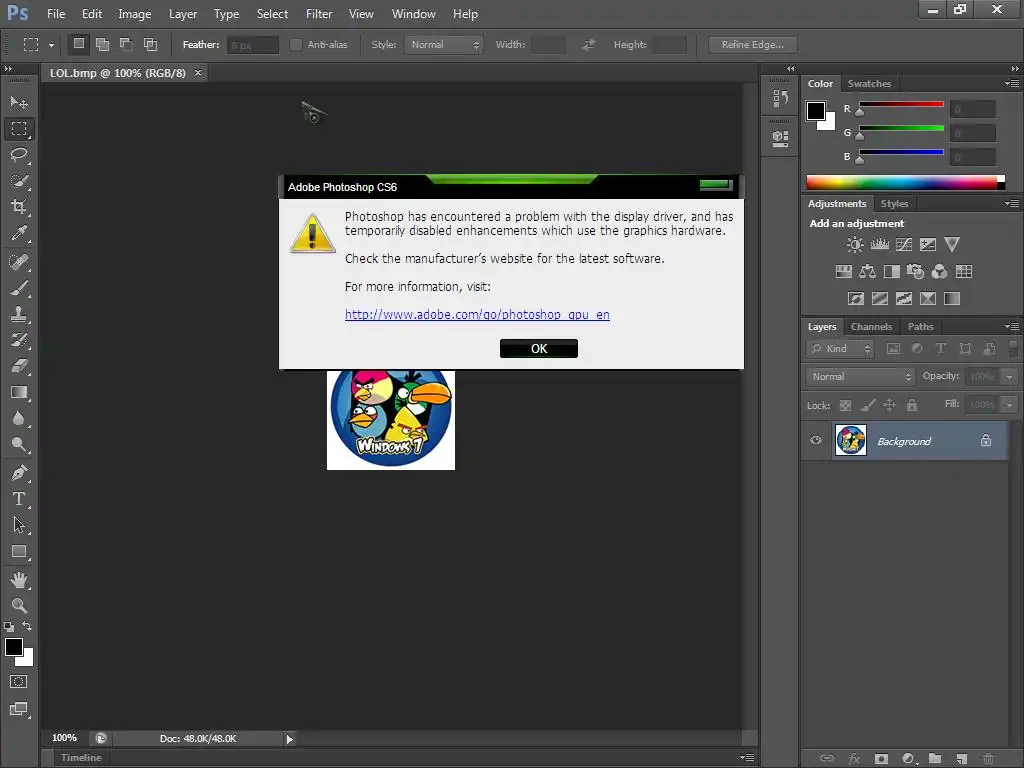Image resolution: width=1024 pixels, height=768 pixels.
Task: Open the Kind filter dropdown
Action: tap(840, 349)
